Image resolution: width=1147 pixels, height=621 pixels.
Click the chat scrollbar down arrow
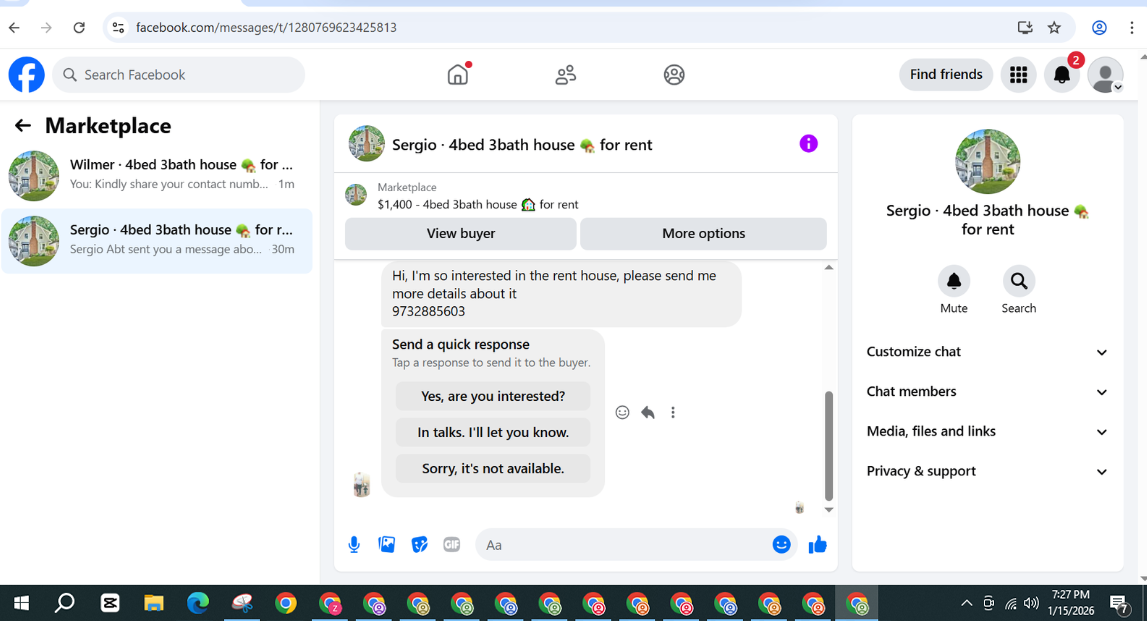(829, 510)
